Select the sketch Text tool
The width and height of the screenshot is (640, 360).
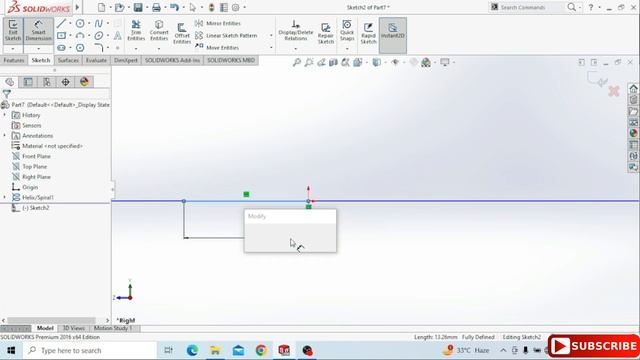(118, 36)
